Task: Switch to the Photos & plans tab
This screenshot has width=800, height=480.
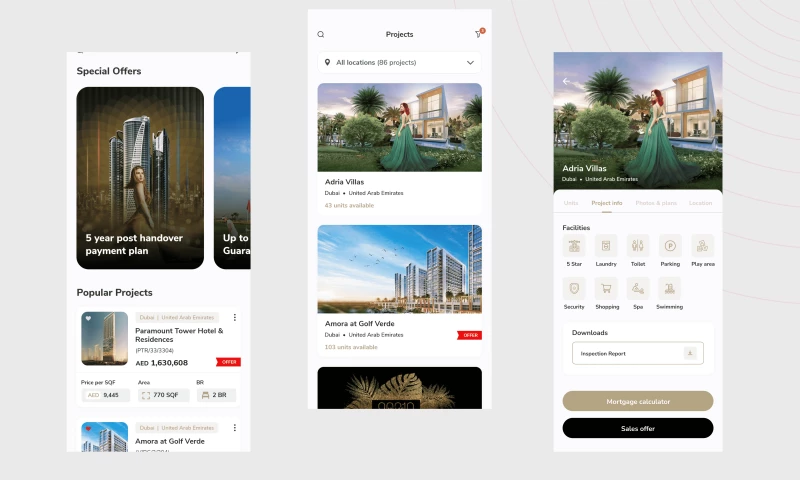Action: click(x=656, y=203)
